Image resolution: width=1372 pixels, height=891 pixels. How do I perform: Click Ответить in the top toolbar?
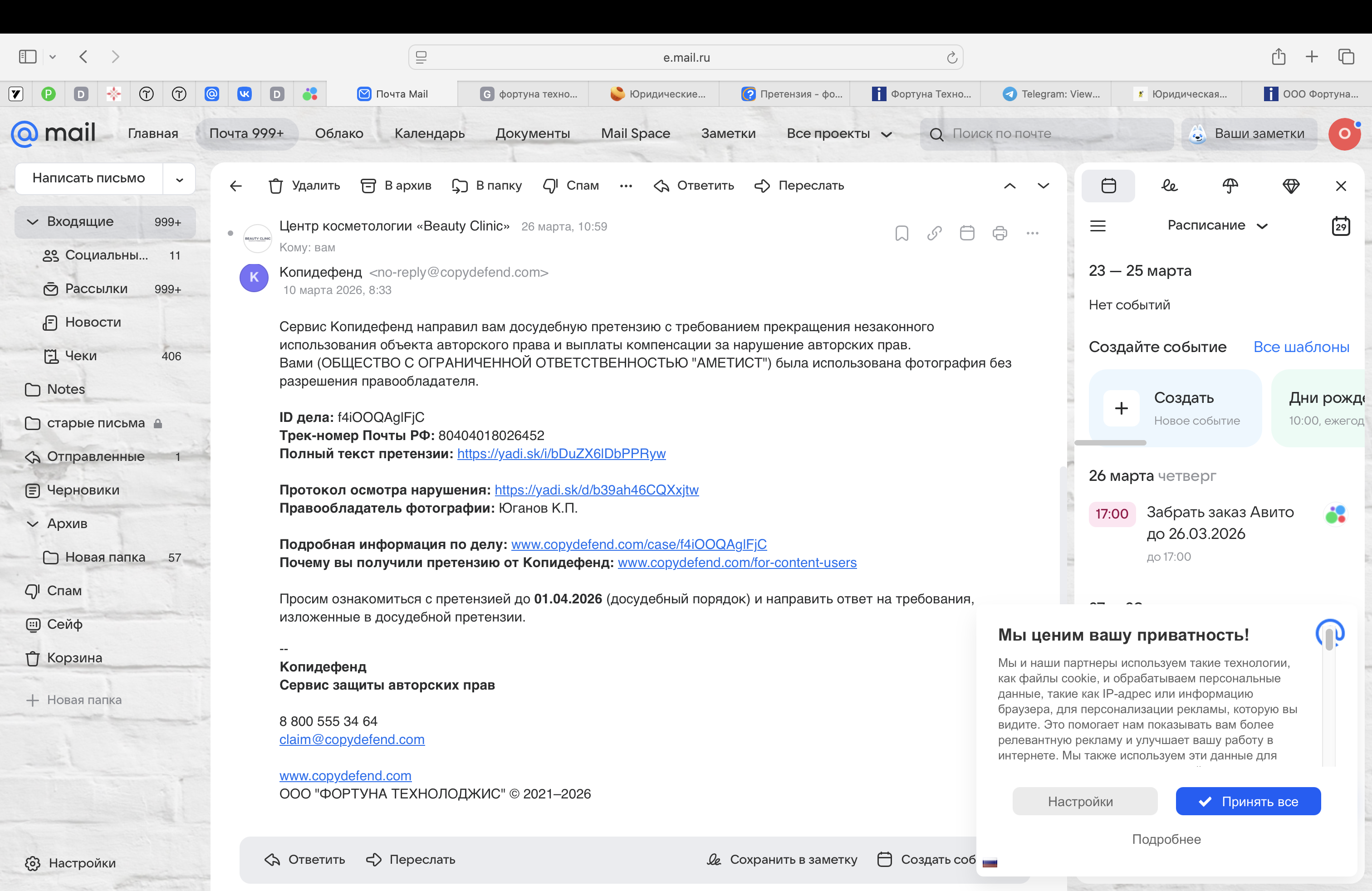pyautogui.click(x=694, y=186)
